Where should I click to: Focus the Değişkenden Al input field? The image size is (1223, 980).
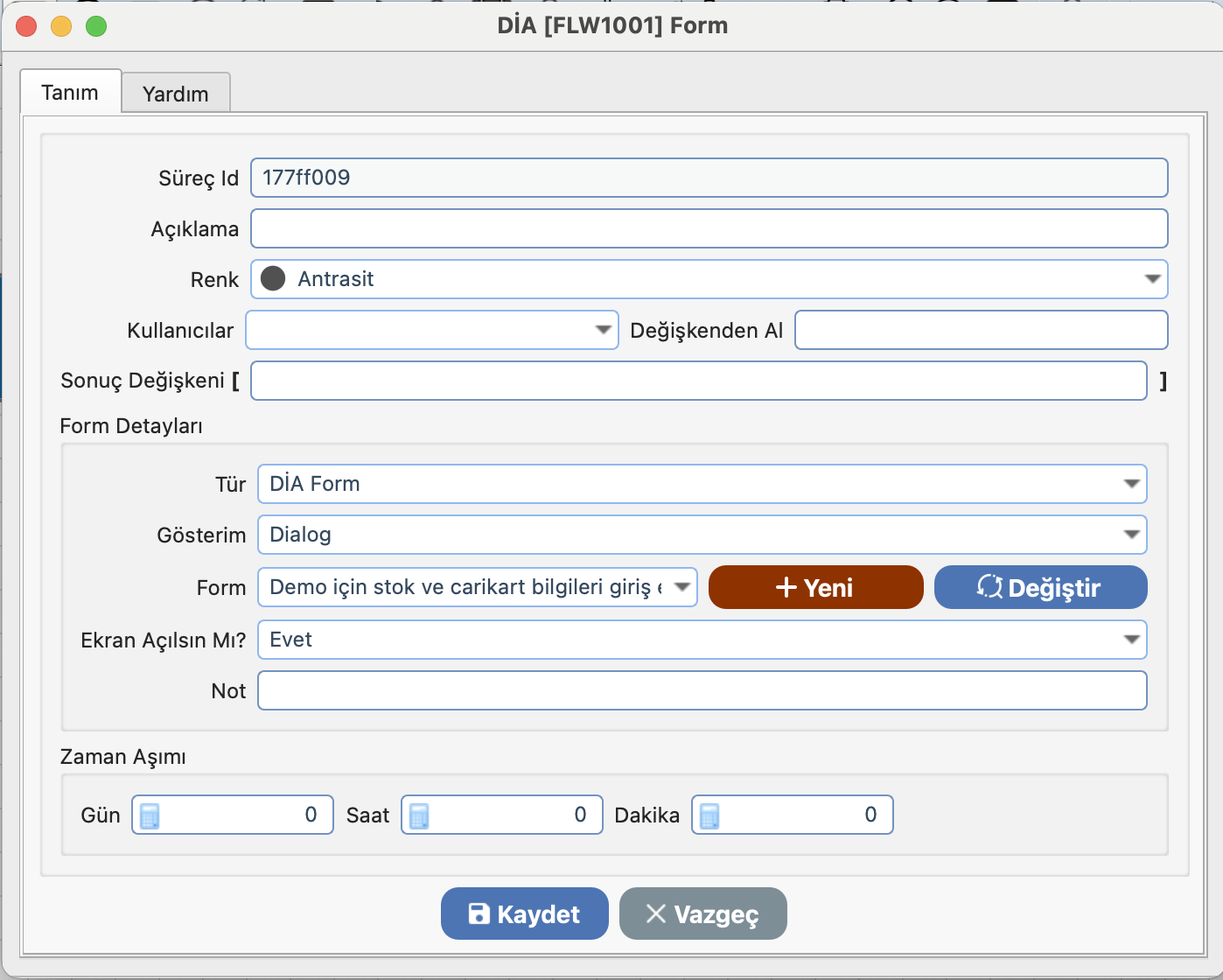pyautogui.click(x=981, y=330)
